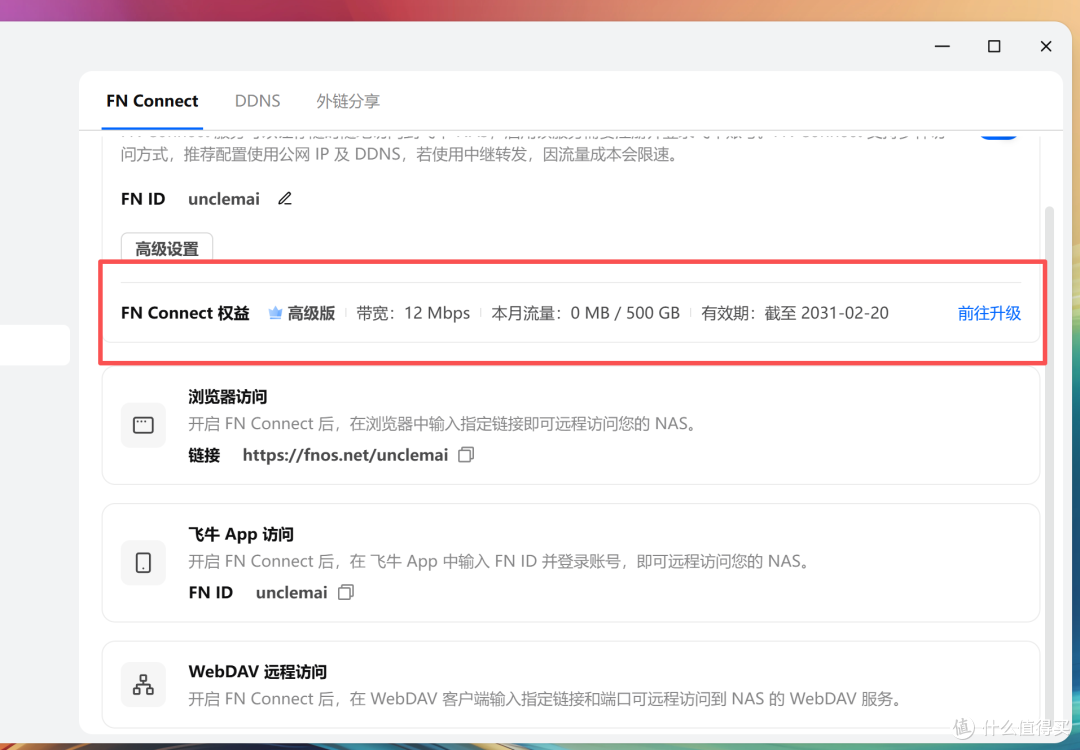Click the FN Connect 权益 label
The width and height of the screenshot is (1080, 750).
(185, 313)
